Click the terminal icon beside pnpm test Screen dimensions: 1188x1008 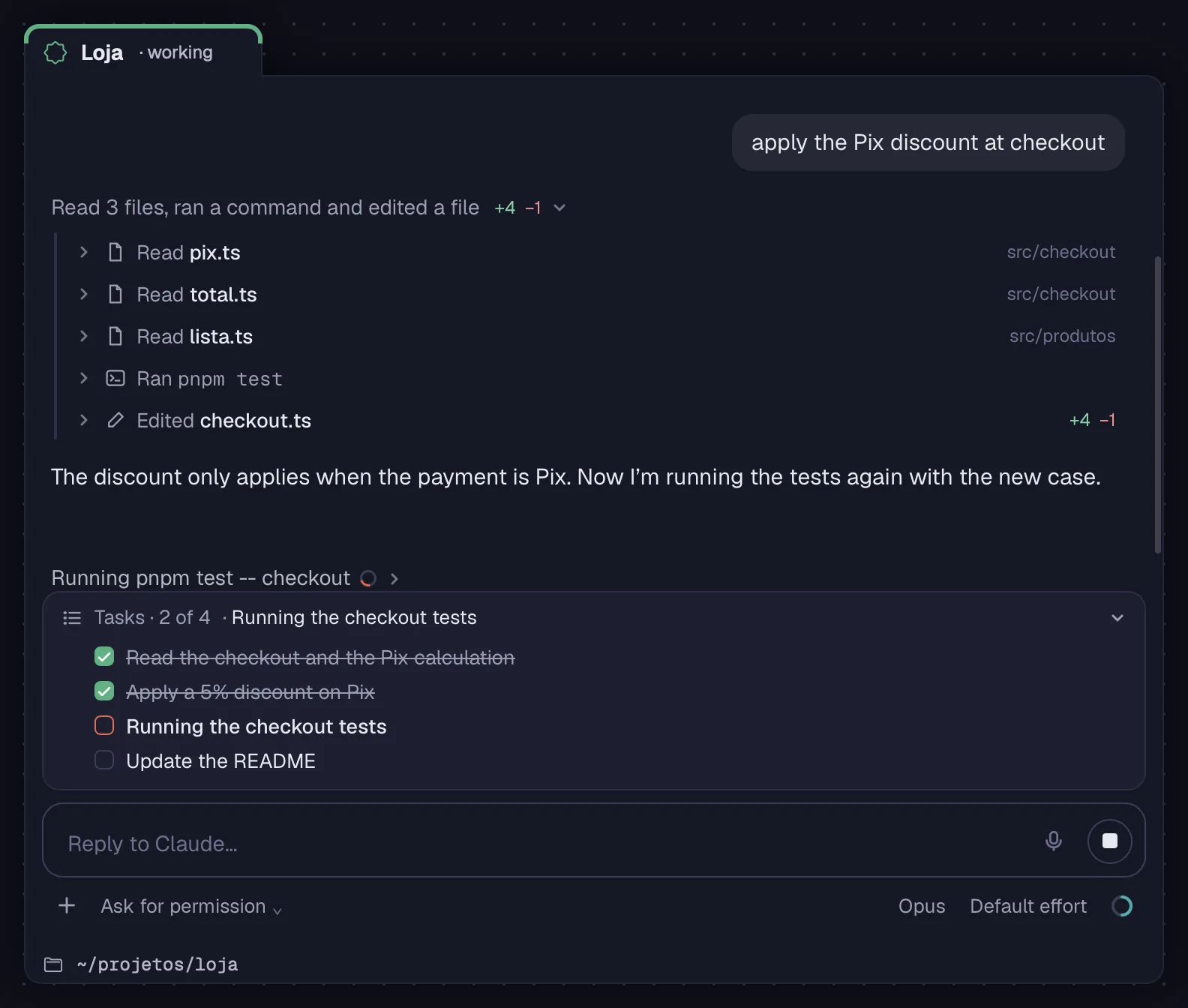[x=115, y=378]
